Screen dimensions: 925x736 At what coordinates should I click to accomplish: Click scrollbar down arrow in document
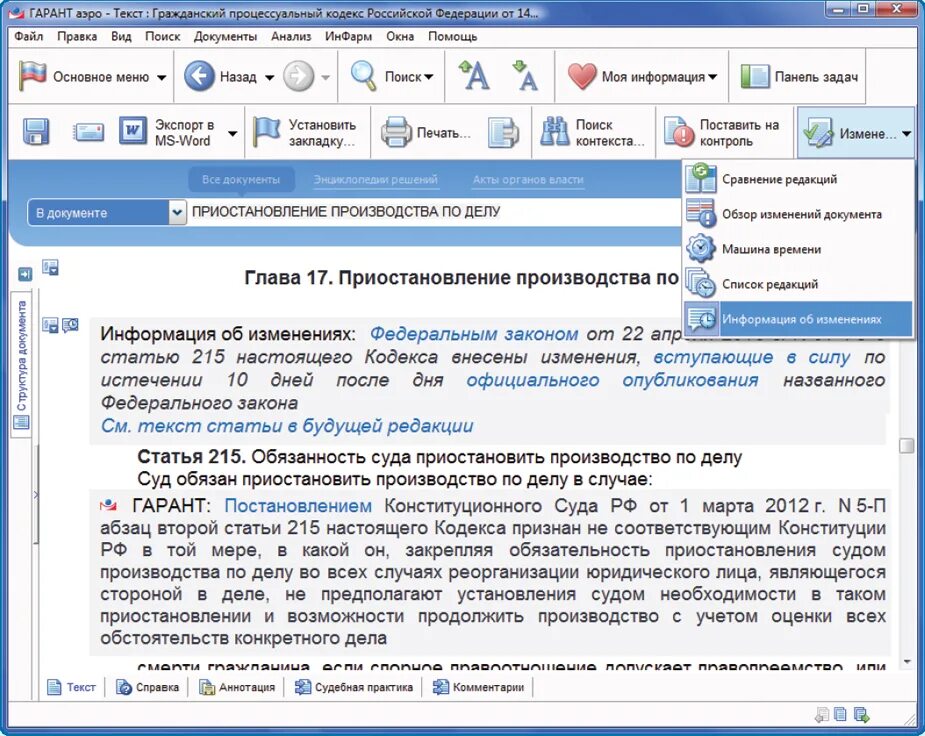click(906, 662)
